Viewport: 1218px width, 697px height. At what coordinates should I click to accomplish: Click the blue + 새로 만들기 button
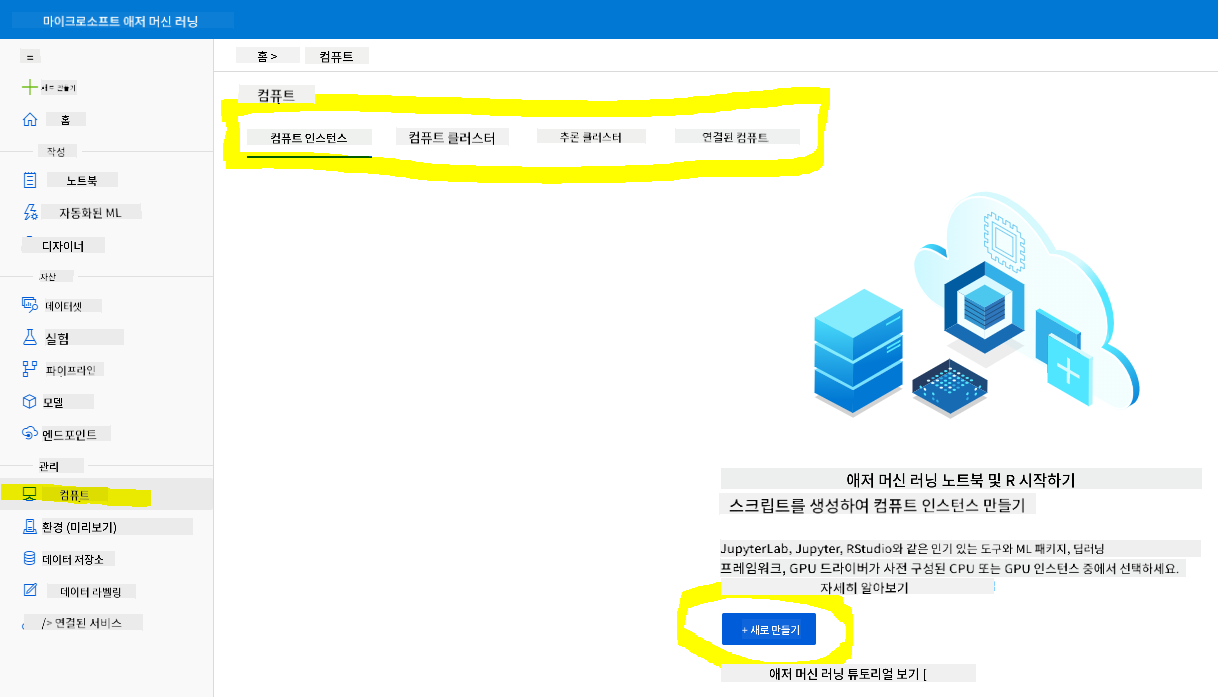768,629
